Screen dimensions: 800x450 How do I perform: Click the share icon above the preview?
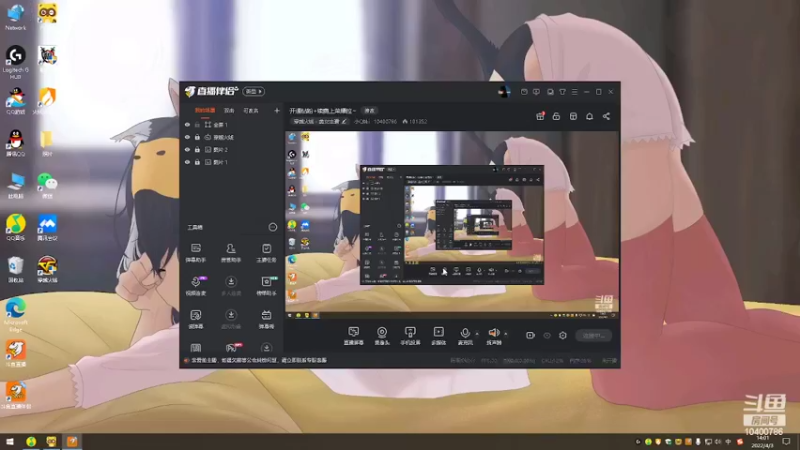pos(606,116)
